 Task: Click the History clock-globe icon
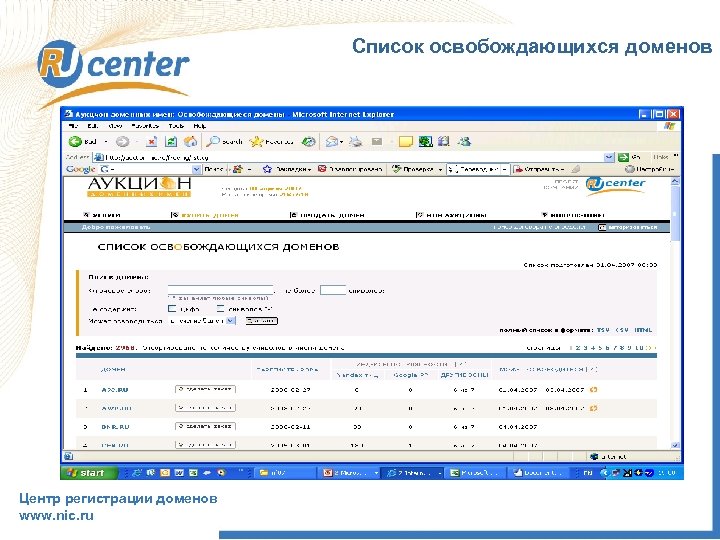click(308, 141)
